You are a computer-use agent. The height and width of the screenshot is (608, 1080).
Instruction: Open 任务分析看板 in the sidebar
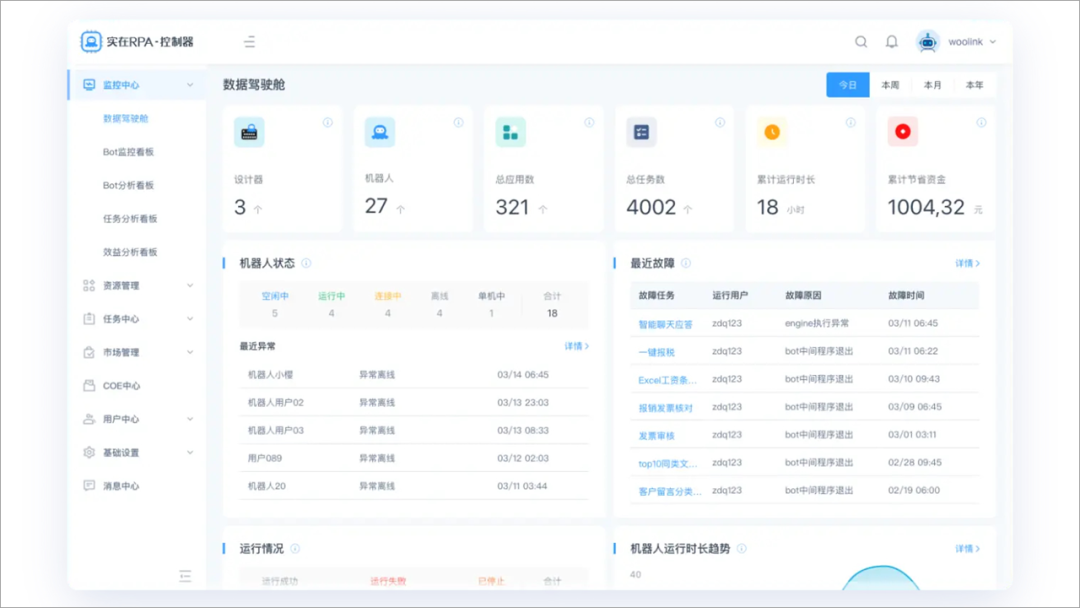pos(130,218)
